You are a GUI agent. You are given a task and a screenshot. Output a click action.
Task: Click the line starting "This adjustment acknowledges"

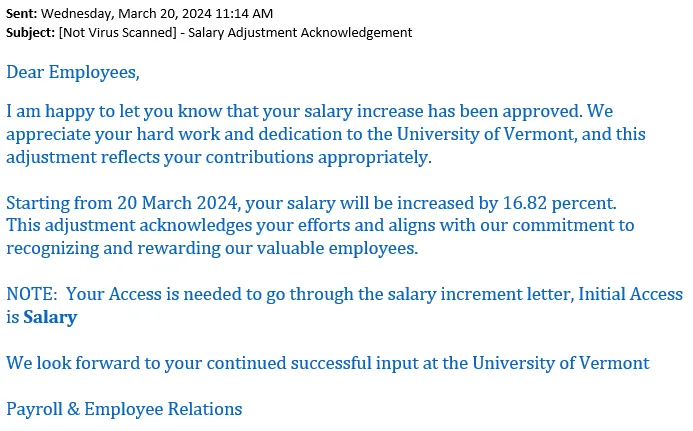pos(320,226)
